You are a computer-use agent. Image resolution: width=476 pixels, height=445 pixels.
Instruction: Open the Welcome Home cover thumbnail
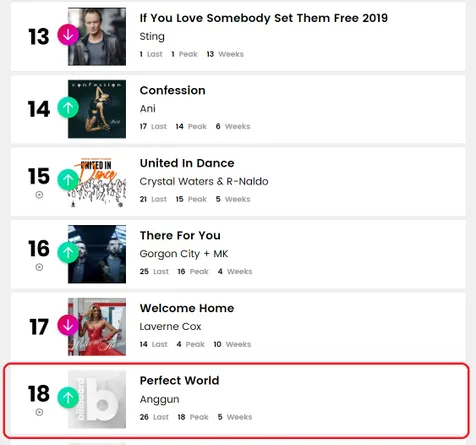coord(97,327)
